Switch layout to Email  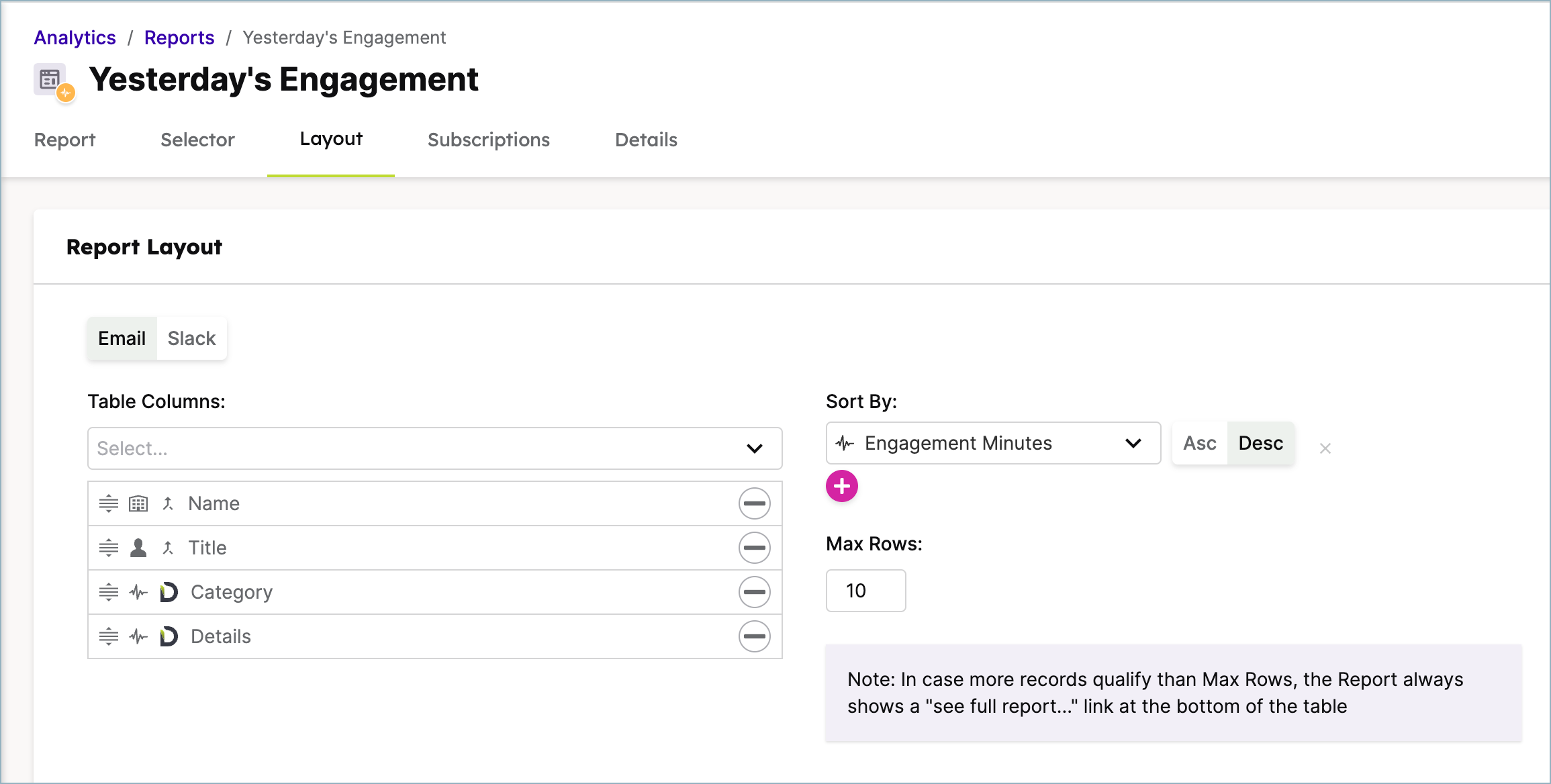coord(122,338)
